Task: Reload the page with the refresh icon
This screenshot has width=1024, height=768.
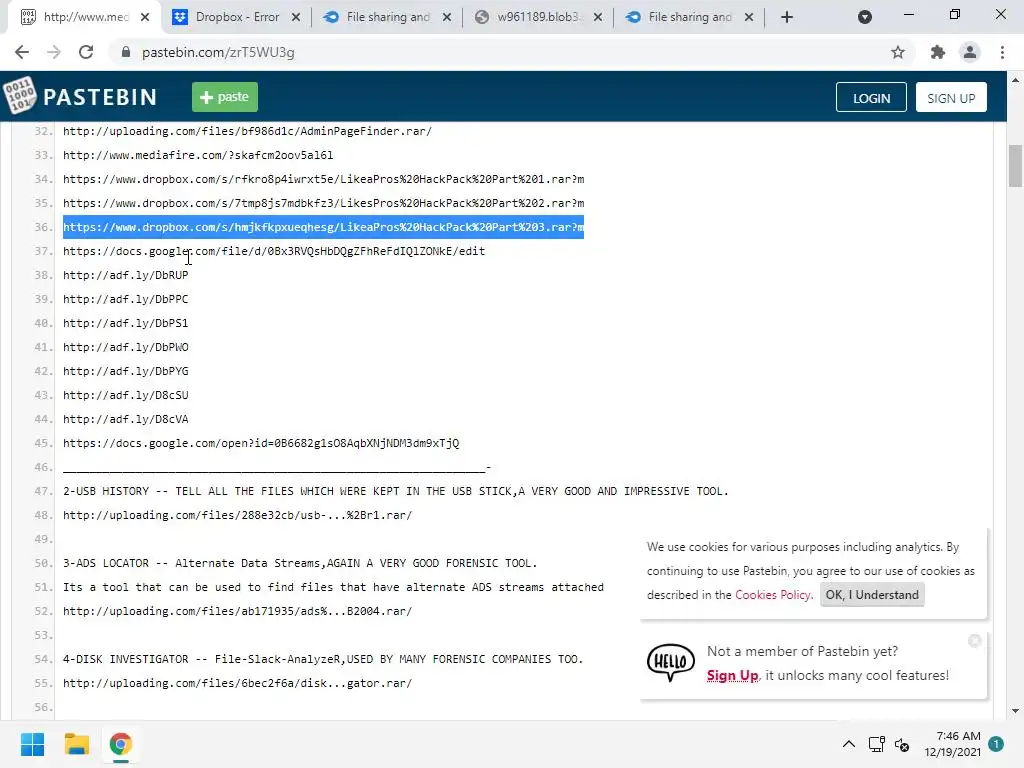Action: pos(86,52)
